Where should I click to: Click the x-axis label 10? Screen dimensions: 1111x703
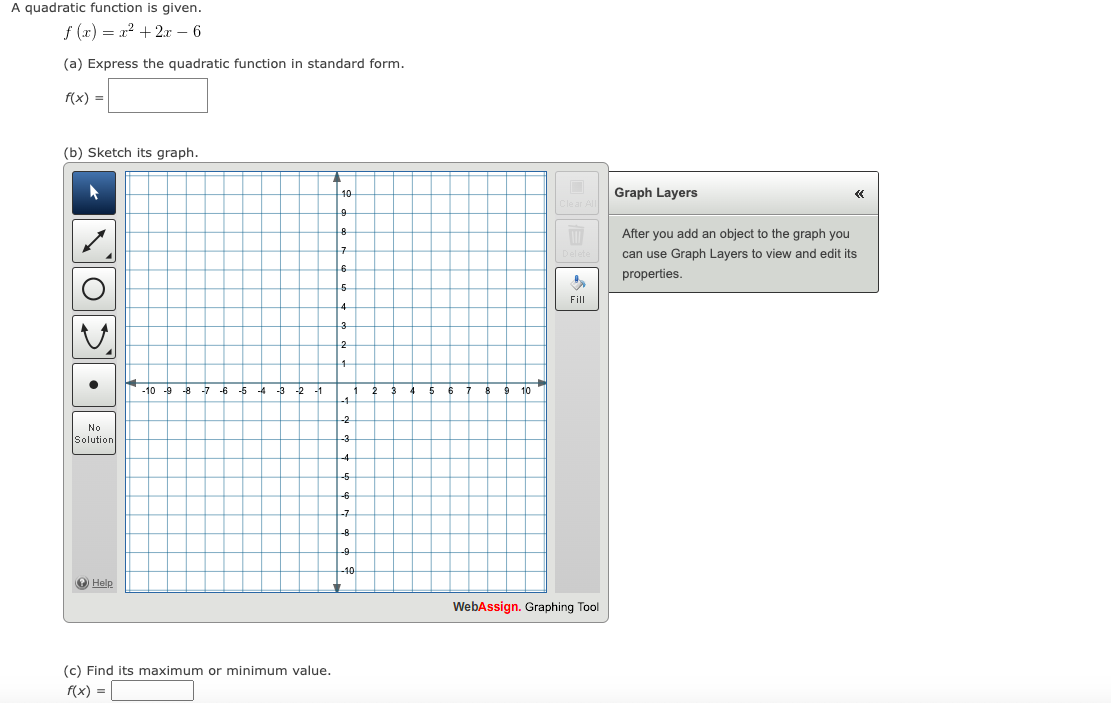tap(526, 390)
